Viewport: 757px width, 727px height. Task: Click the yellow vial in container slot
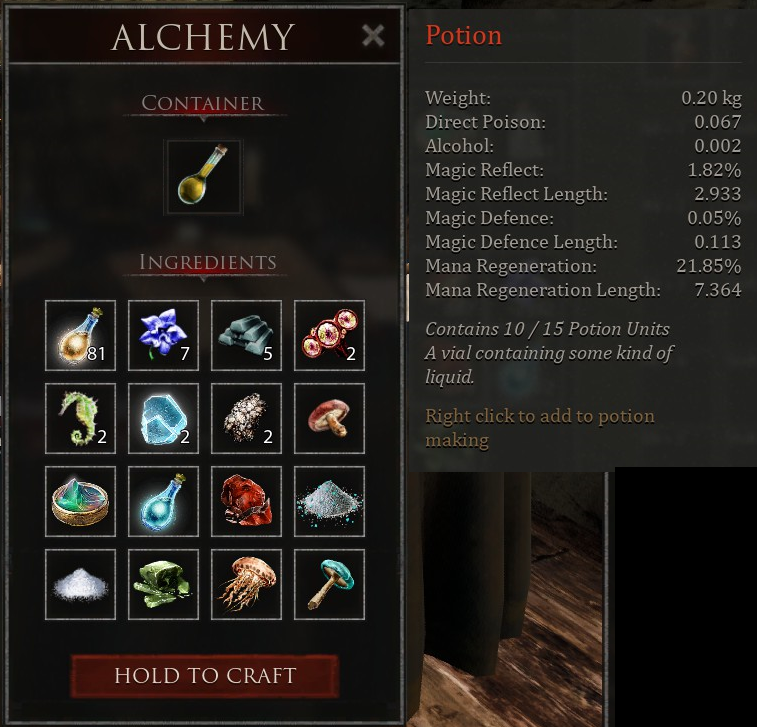203,177
